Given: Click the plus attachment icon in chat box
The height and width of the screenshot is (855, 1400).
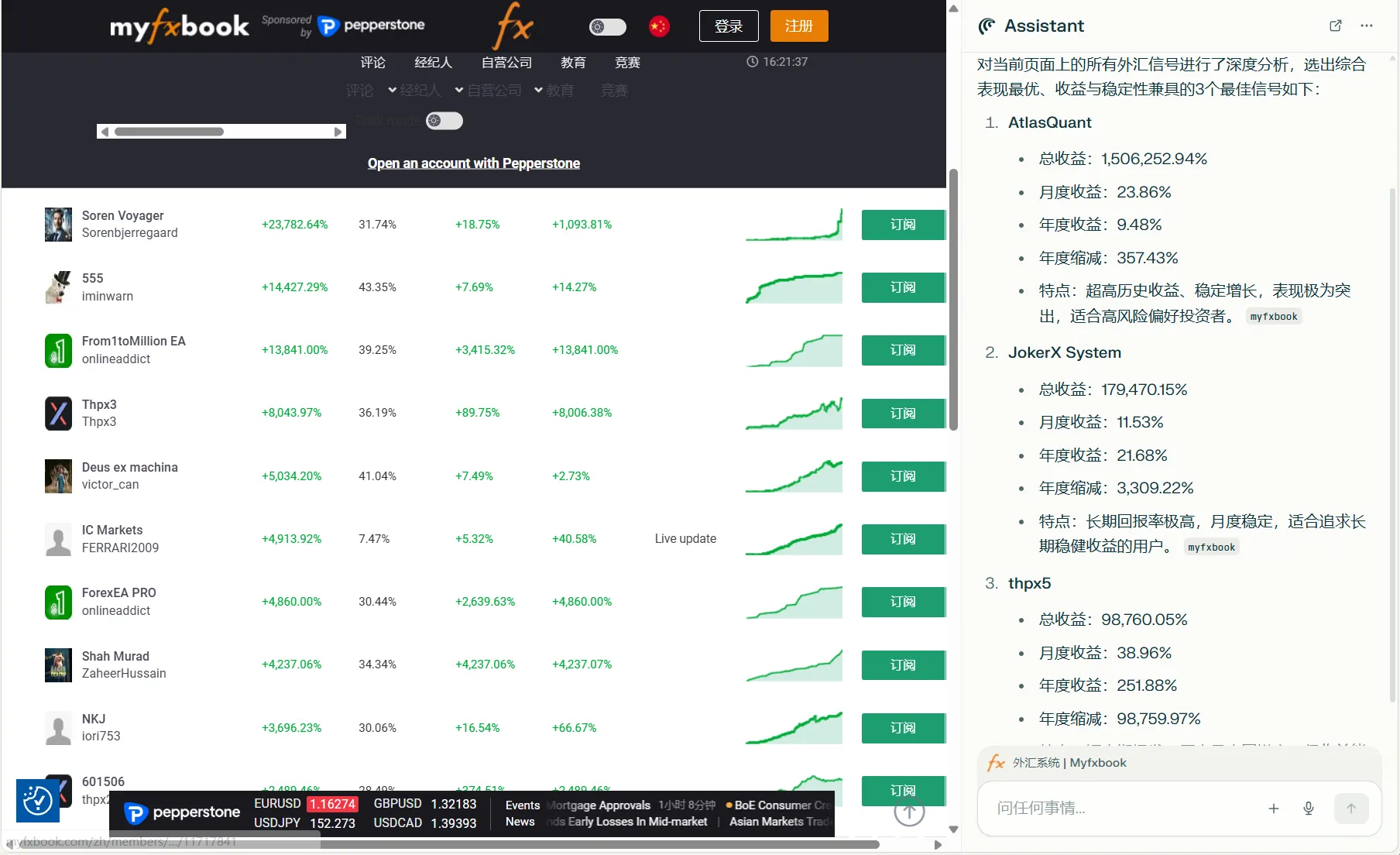Looking at the screenshot, I should tap(1273, 809).
